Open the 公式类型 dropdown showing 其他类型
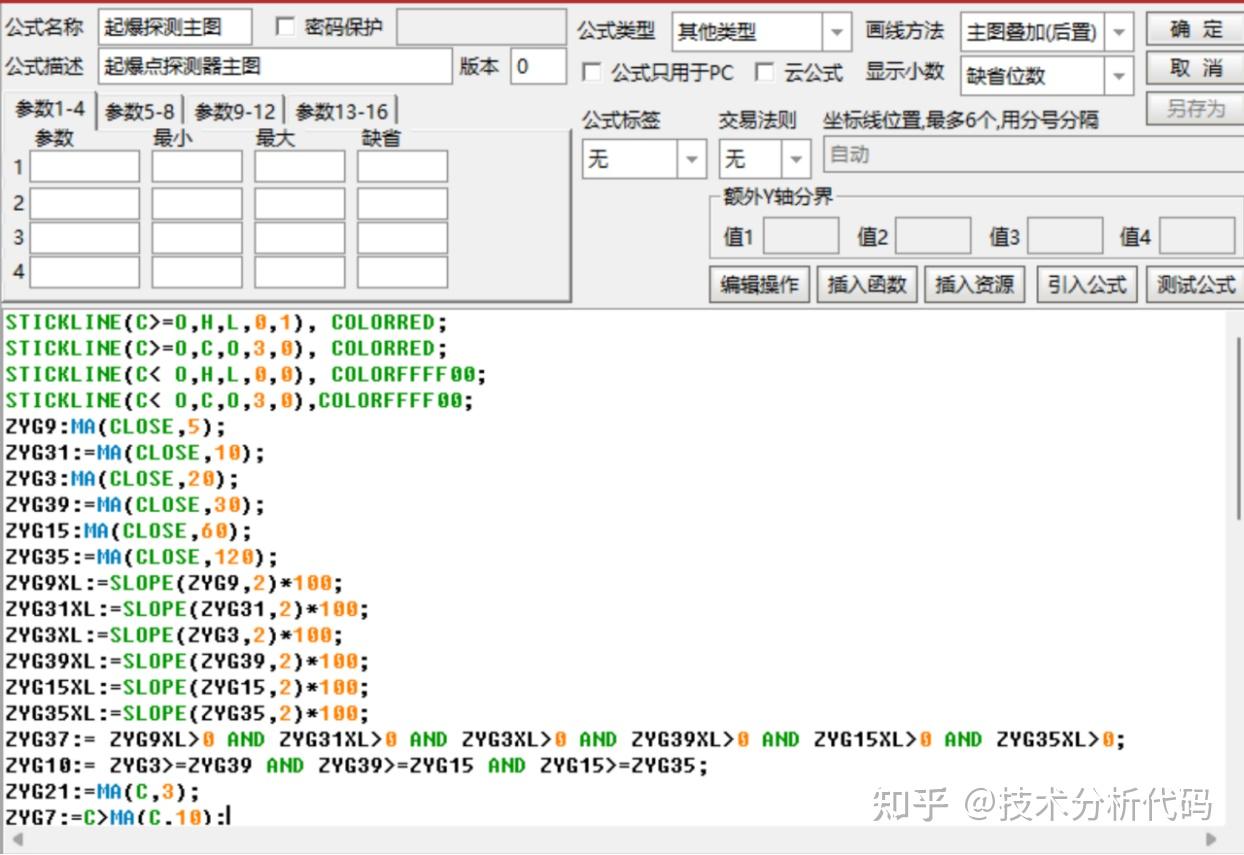1244x855 pixels. point(761,32)
